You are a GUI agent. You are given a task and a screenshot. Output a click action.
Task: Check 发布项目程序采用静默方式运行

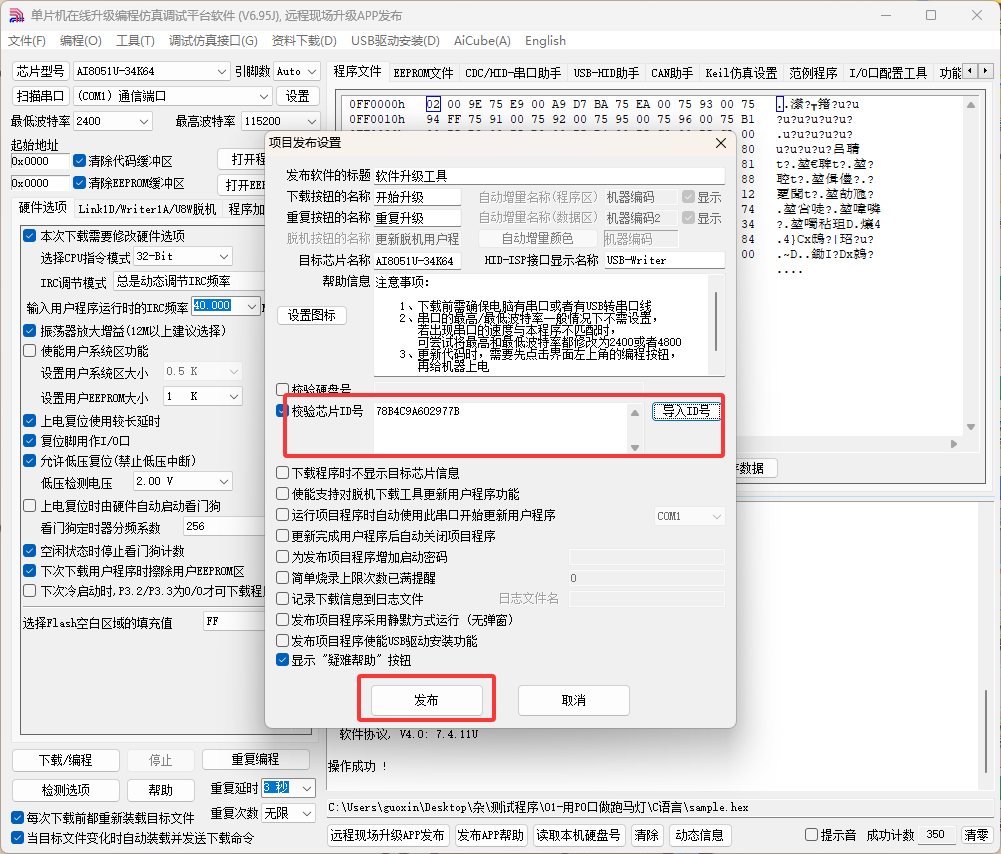tap(282, 620)
